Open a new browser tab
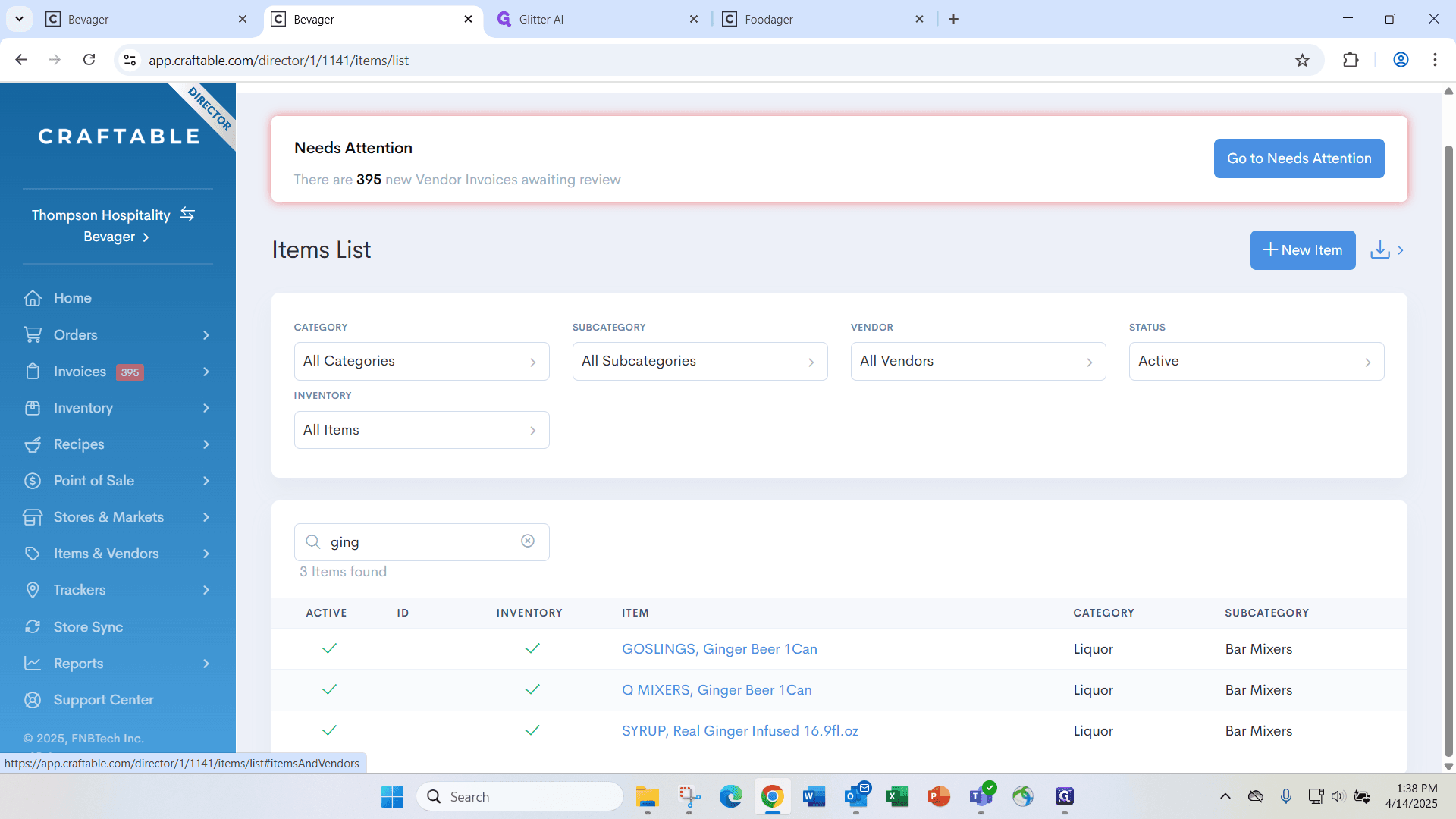 click(953, 19)
